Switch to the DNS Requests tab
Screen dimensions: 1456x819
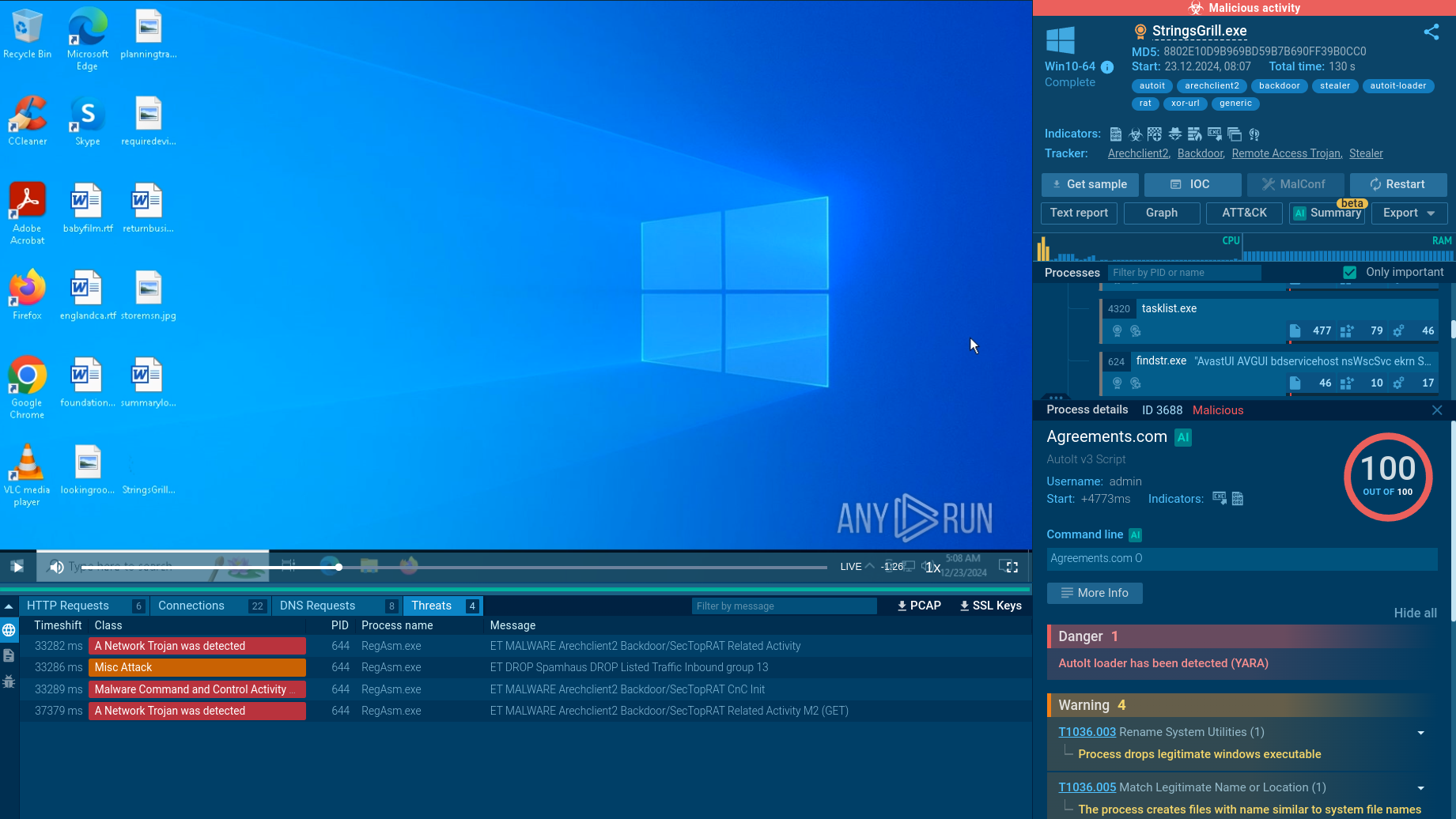pyautogui.click(x=317, y=606)
